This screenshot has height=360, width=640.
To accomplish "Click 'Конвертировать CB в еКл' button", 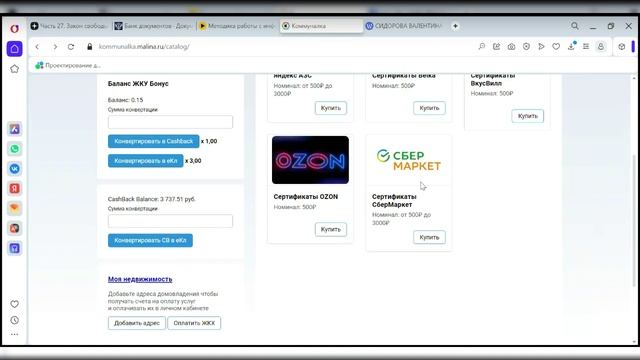I will pyautogui.click(x=150, y=240).
